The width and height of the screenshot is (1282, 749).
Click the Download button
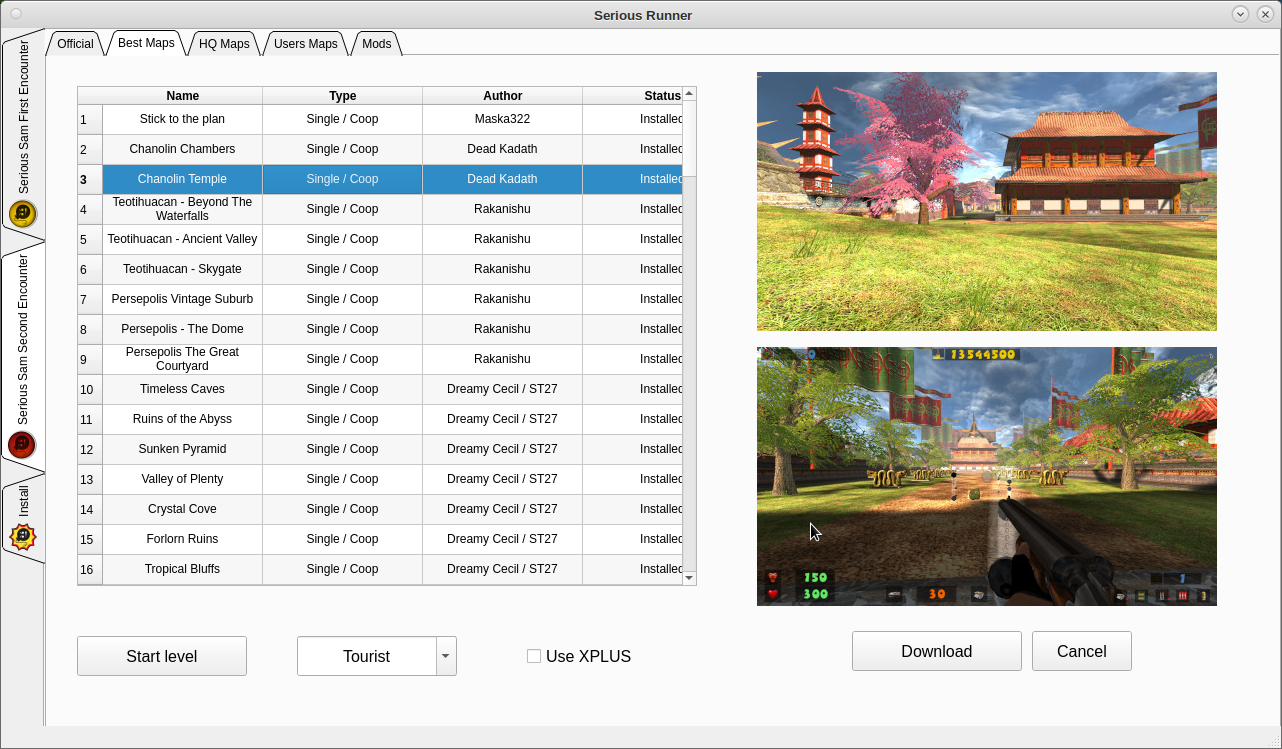pyautogui.click(x=937, y=651)
